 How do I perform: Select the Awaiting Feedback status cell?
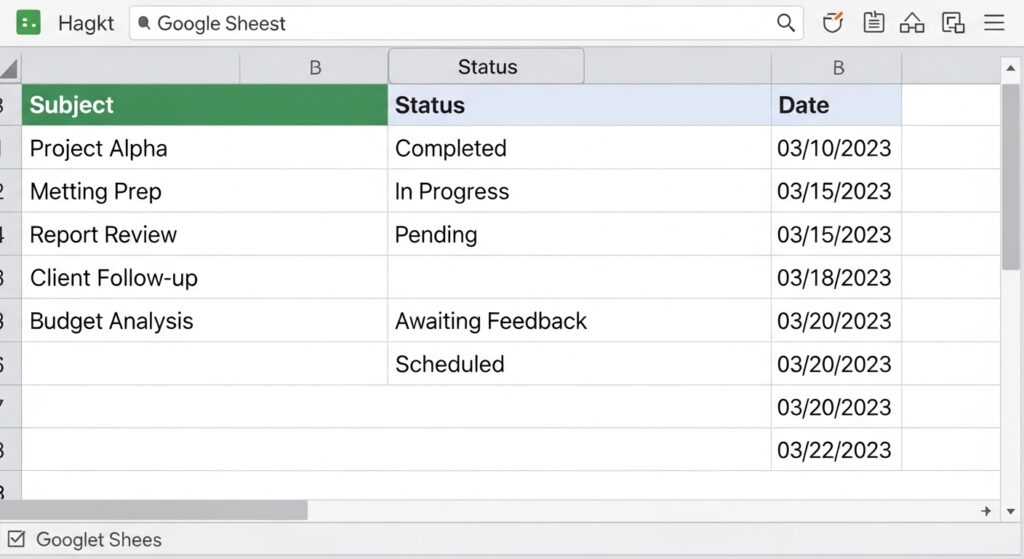pyautogui.click(x=578, y=321)
